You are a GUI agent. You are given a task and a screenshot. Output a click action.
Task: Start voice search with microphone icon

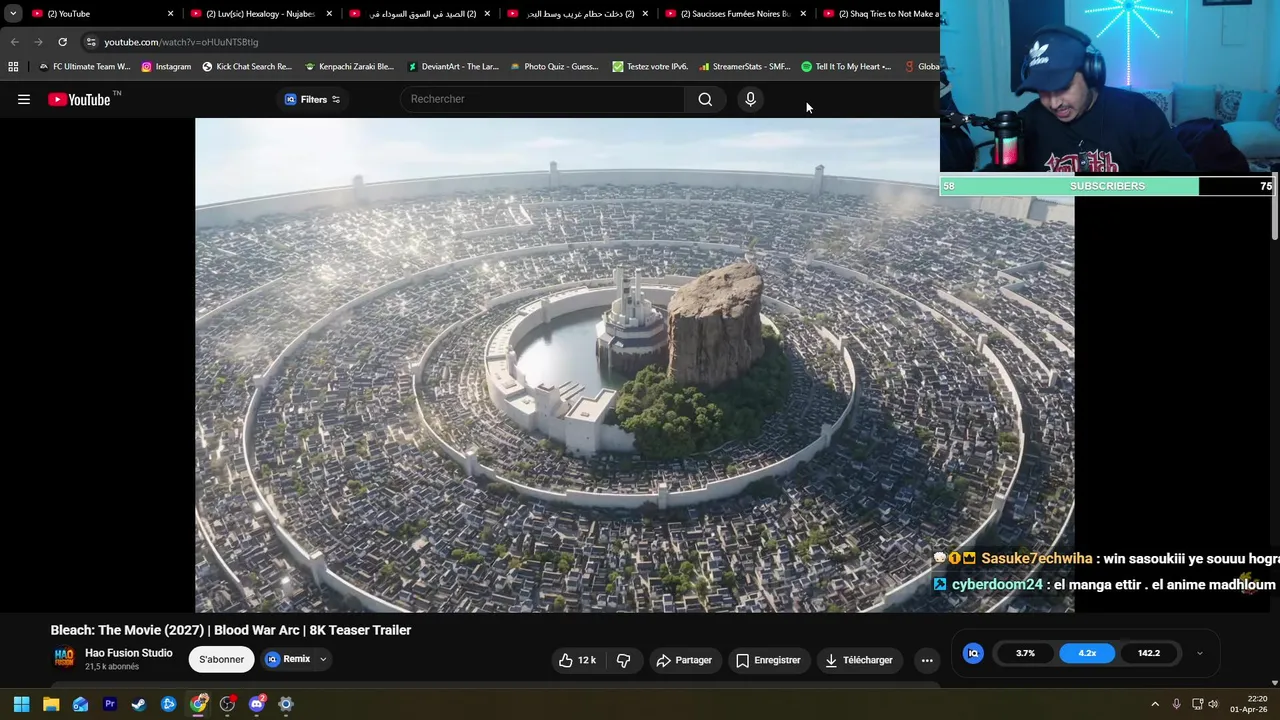pyautogui.click(x=750, y=99)
